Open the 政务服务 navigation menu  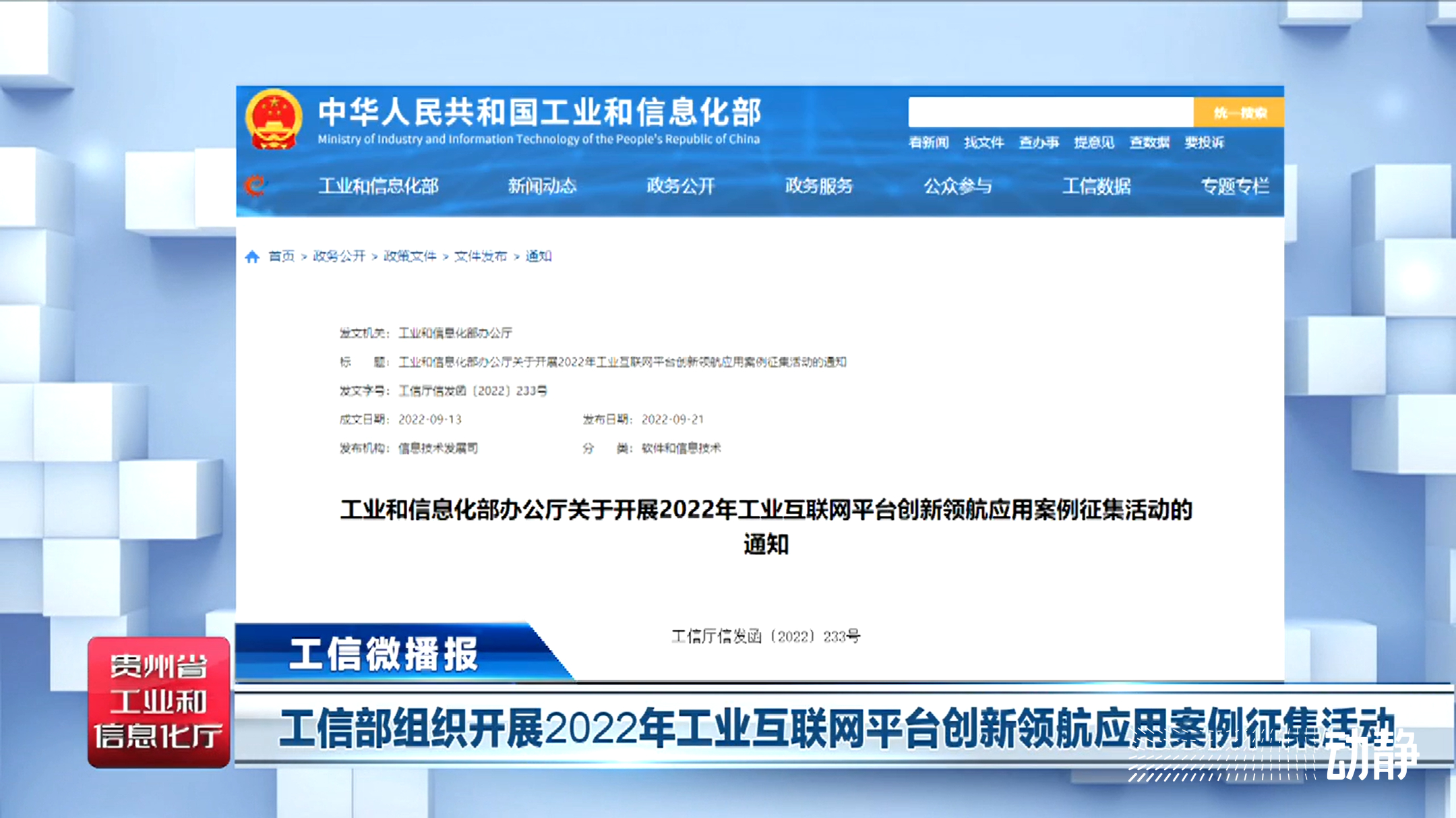point(819,185)
